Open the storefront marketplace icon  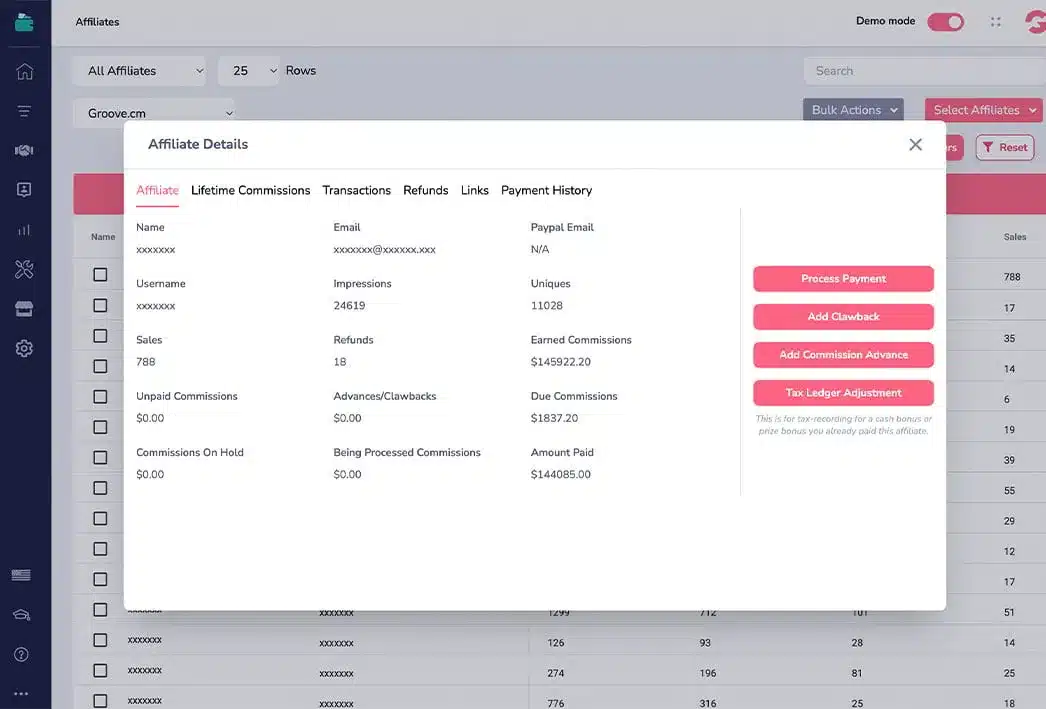point(24,309)
